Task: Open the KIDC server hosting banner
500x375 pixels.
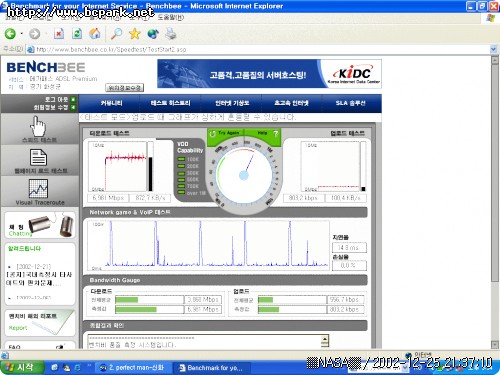Action: click(x=269, y=74)
